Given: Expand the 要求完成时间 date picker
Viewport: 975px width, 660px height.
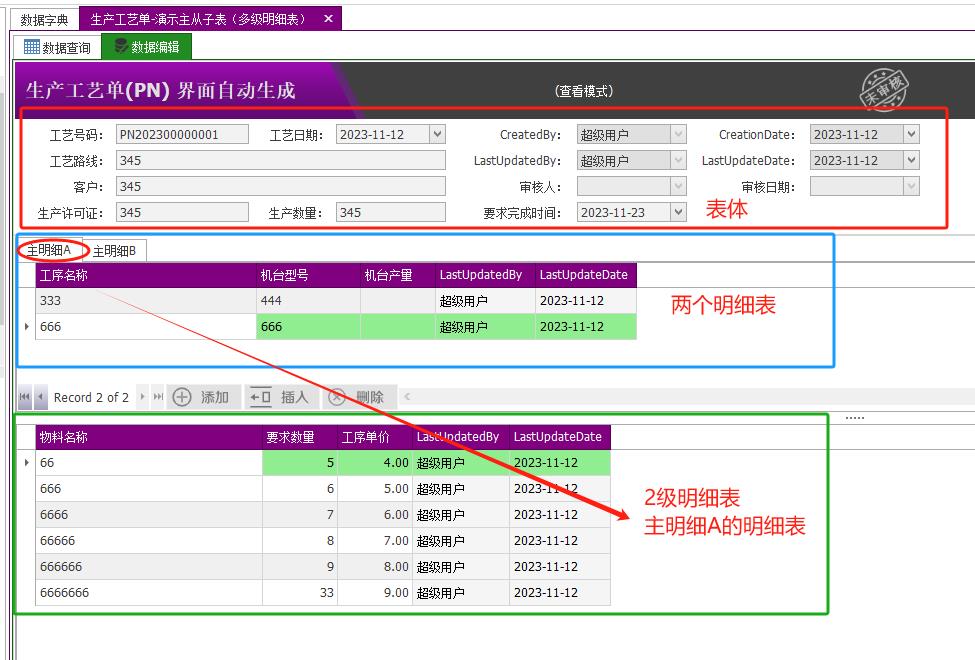Looking at the screenshot, I should coord(679,212).
